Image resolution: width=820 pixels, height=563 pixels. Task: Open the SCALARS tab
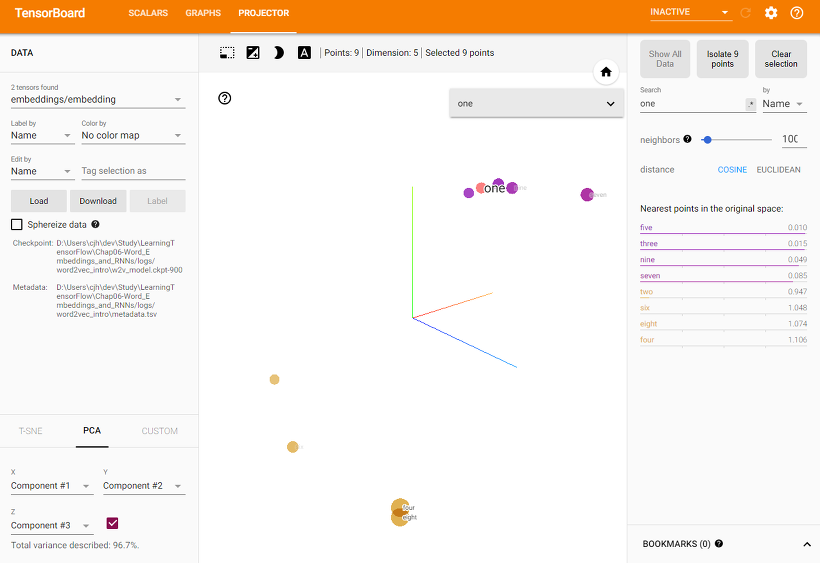pos(148,13)
